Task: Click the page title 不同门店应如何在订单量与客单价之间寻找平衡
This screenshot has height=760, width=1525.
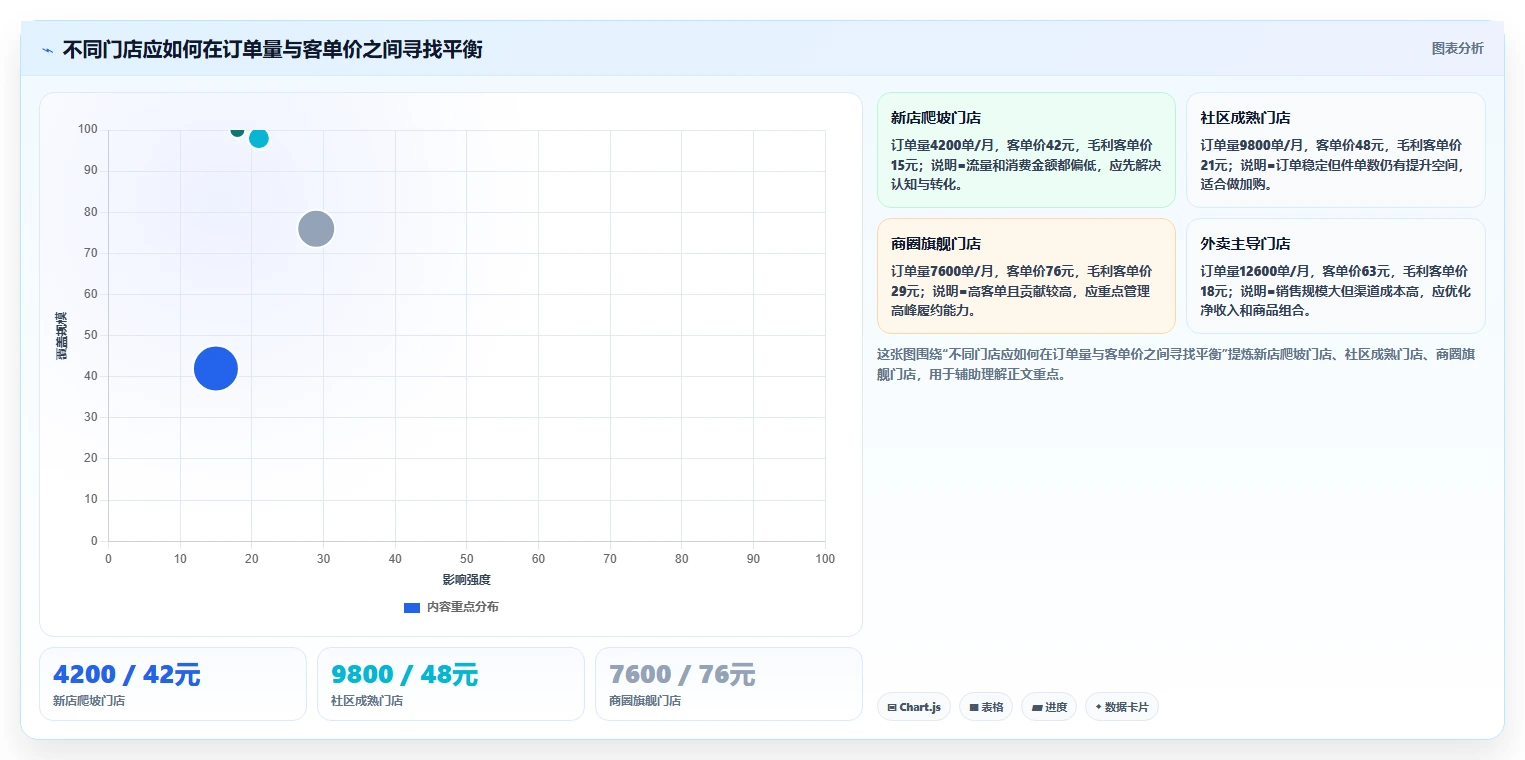Action: [x=273, y=50]
